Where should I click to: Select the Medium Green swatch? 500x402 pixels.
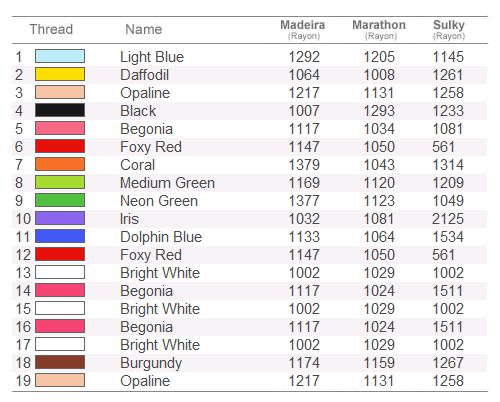[60, 182]
